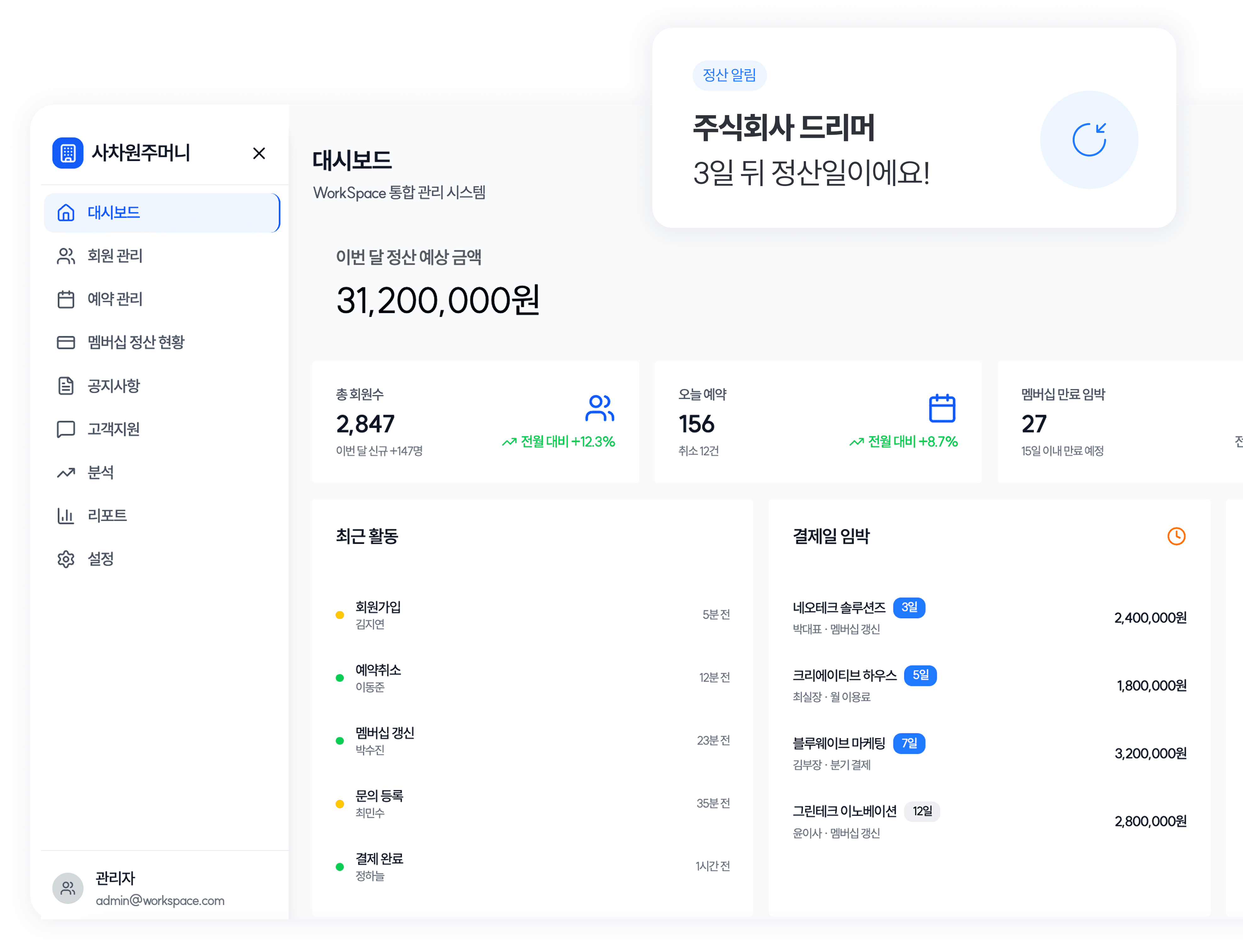Click the 사차원주머니 building logo icon

(x=67, y=152)
